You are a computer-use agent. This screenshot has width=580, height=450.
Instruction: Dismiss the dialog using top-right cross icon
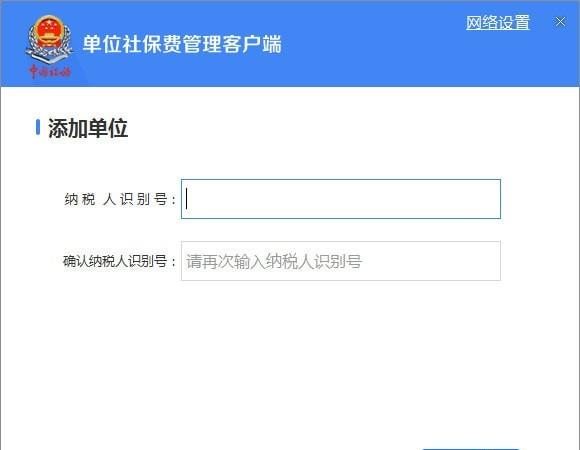pos(560,22)
